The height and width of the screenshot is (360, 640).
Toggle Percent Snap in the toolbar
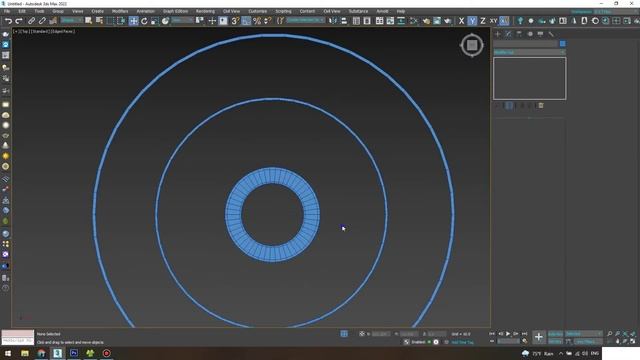click(x=257, y=21)
